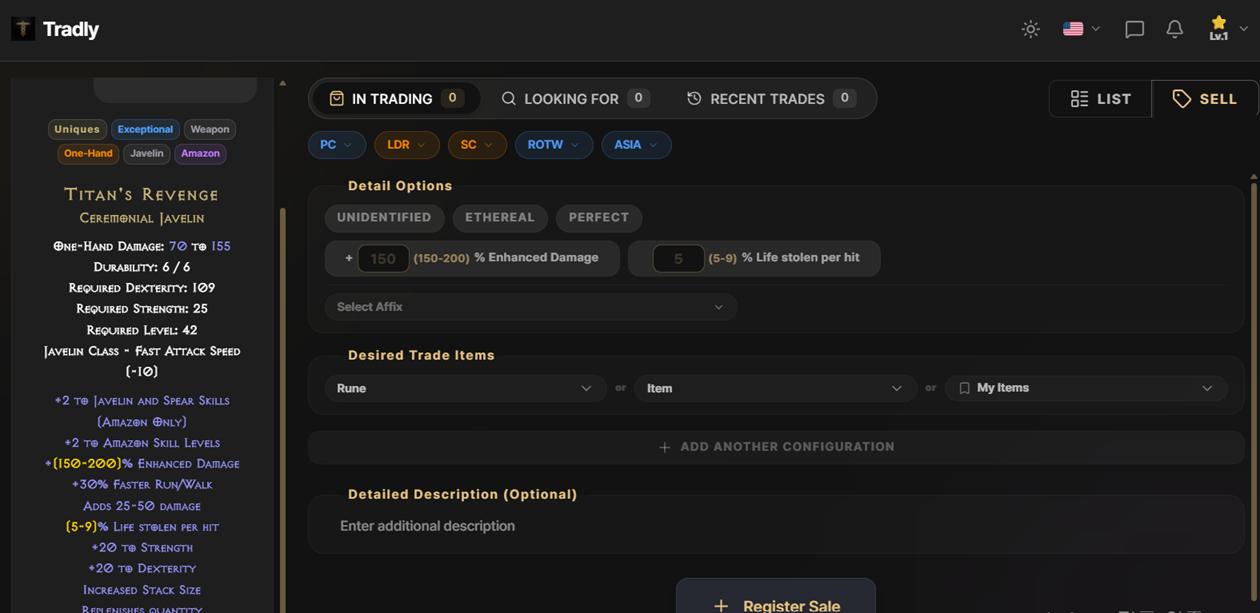Click Add Another Configuration

pyautogui.click(x=776, y=447)
